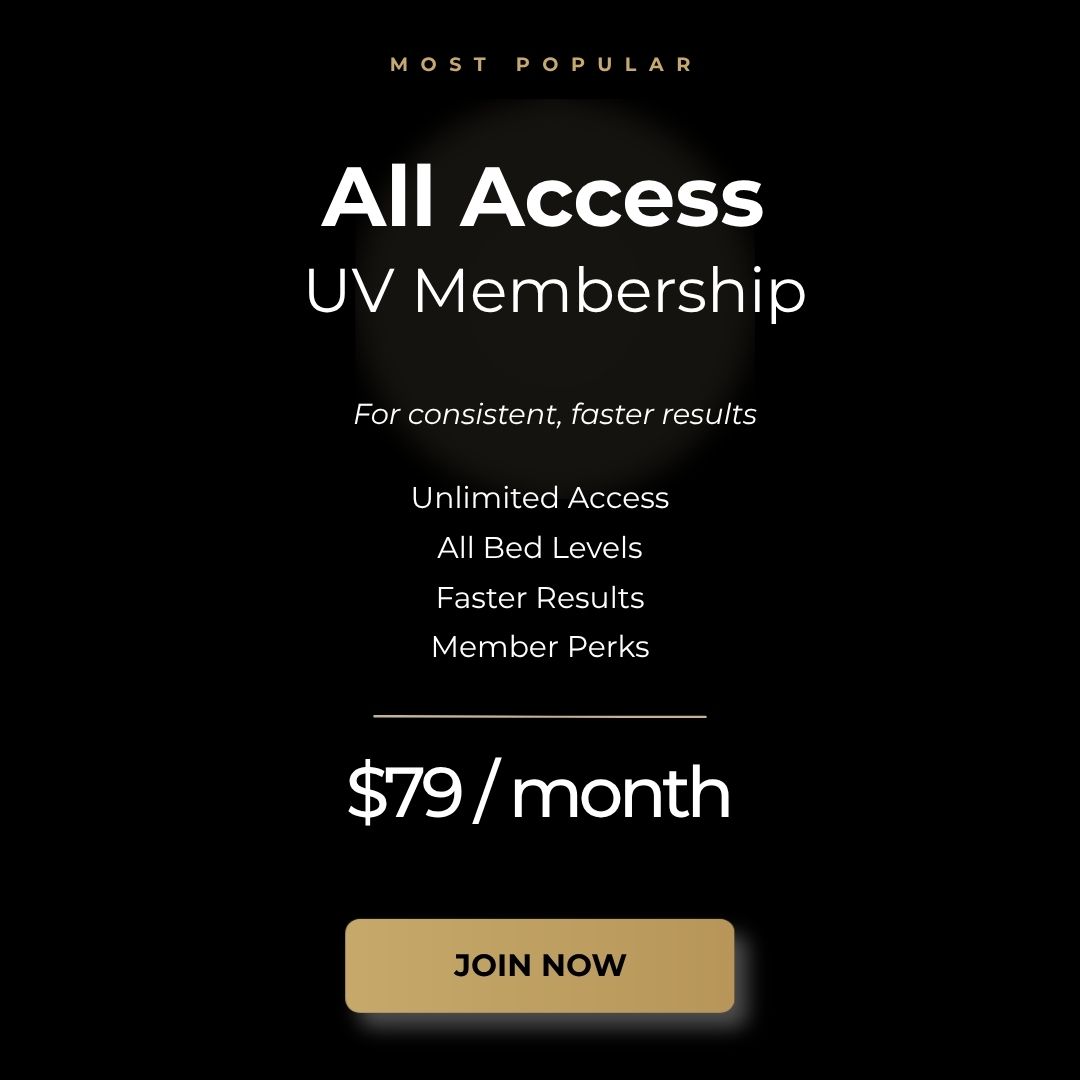1080x1080 pixels.
Task: Click the word 'faster' in italic tagline
Action: click(610, 414)
